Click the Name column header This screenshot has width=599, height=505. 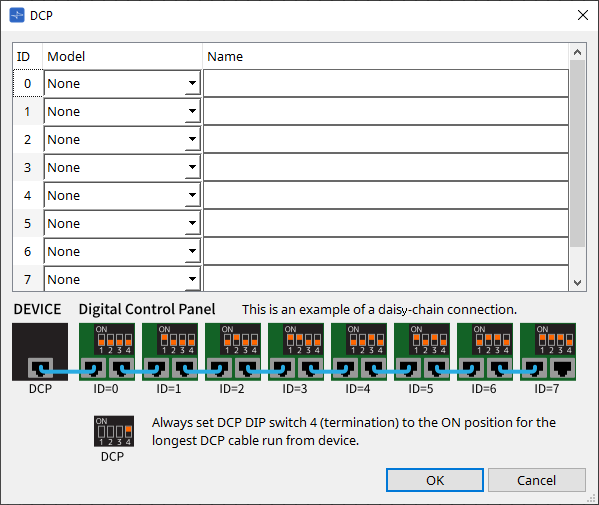click(386, 57)
